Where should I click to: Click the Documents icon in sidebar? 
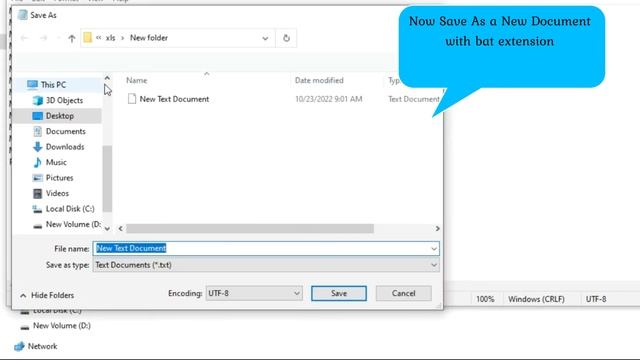click(38, 131)
